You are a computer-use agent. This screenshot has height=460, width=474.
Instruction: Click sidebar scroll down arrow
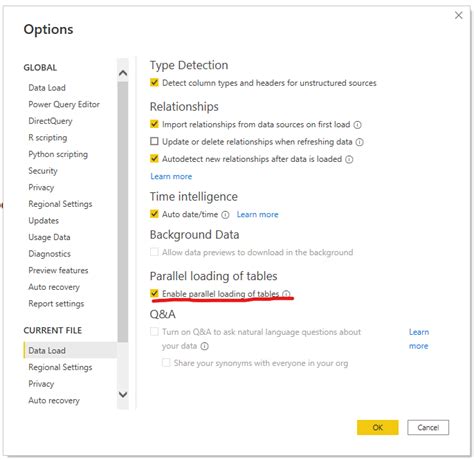[x=123, y=395]
